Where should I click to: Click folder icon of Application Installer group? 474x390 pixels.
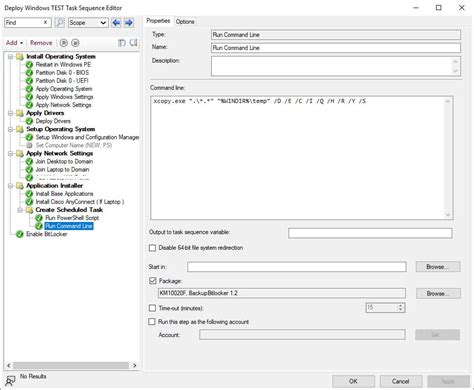pyautogui.click(x=20, y=186)
